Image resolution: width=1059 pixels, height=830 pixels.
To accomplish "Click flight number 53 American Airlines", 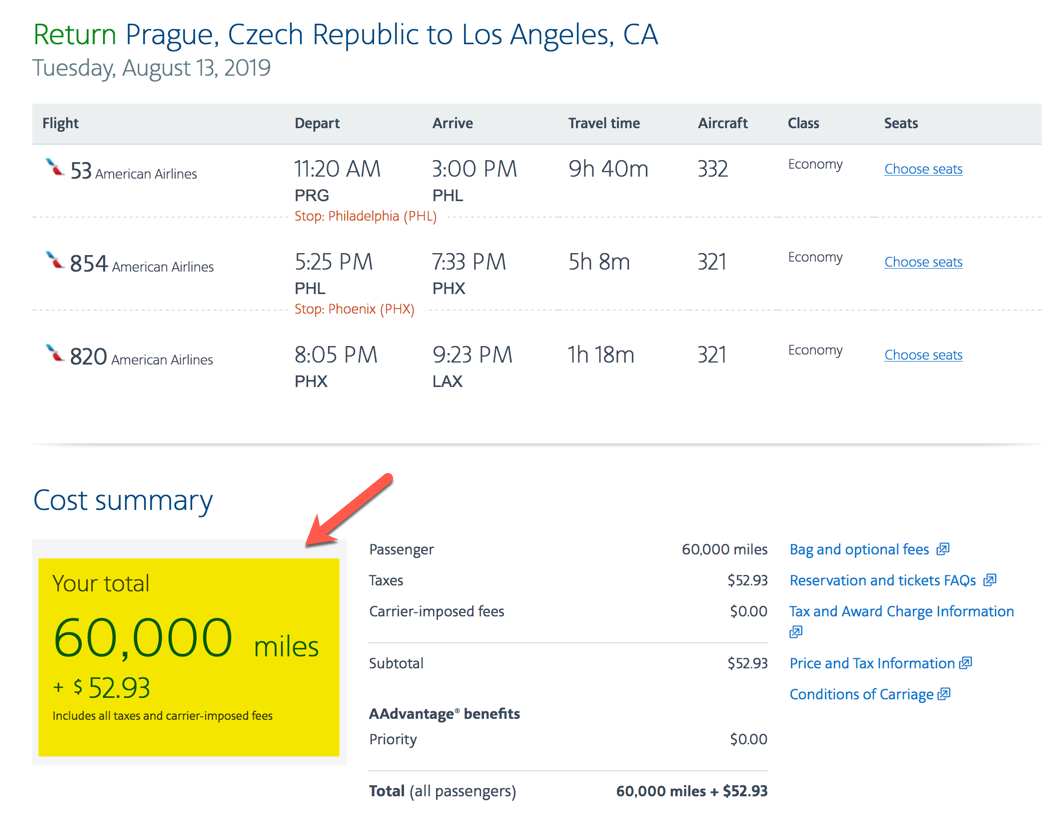I will 133,171.
